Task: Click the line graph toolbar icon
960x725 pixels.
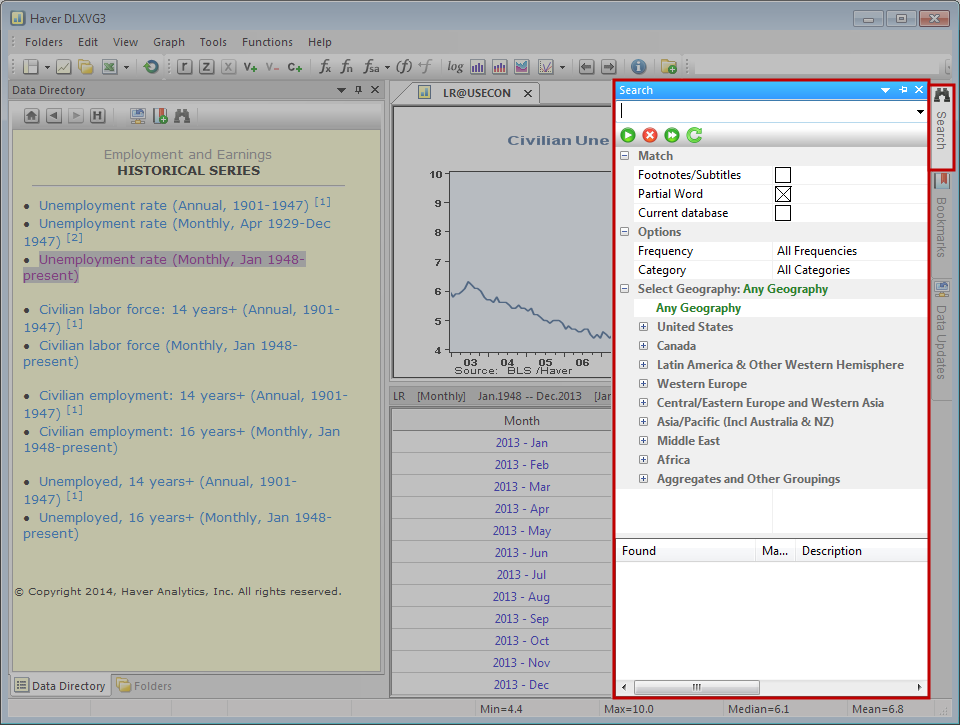Action: pos(64,66)
